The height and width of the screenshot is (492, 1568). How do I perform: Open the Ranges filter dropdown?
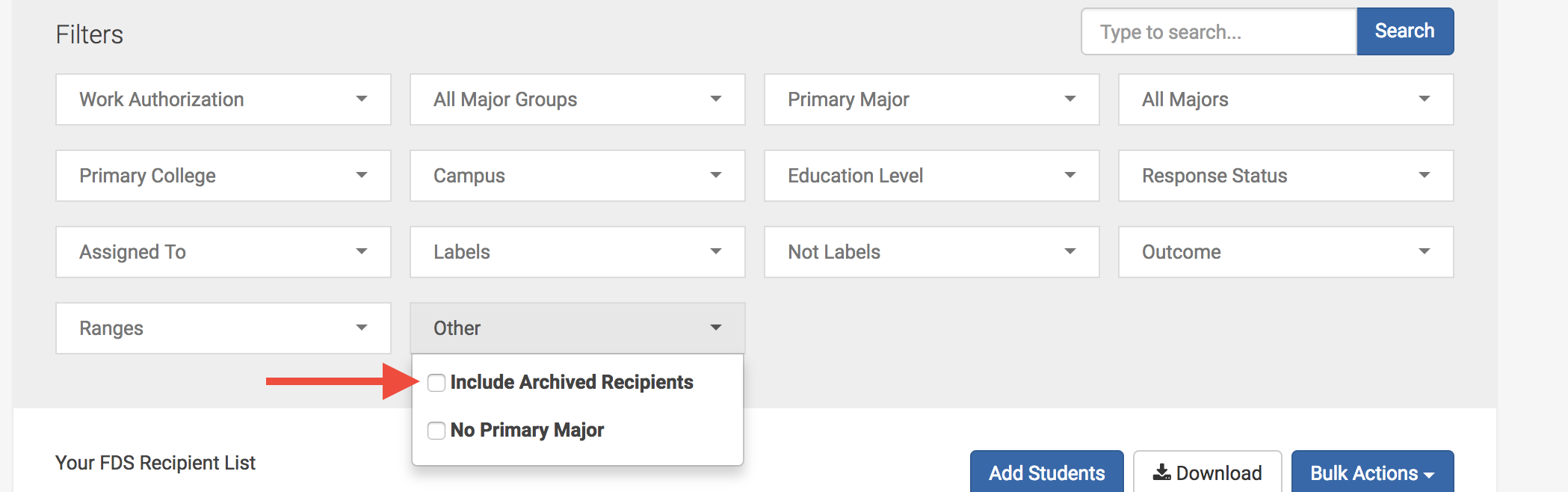tap(223, 328)
